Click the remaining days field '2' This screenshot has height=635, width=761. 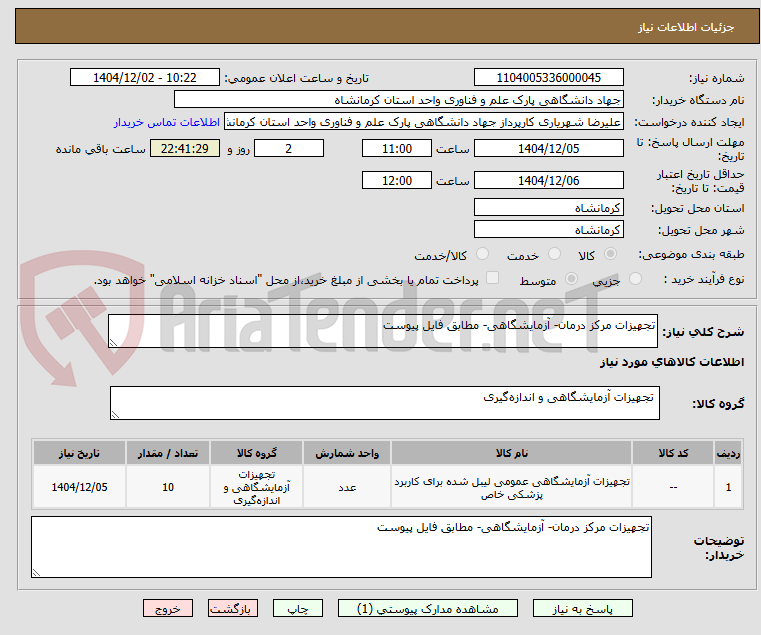click(289, 148)
